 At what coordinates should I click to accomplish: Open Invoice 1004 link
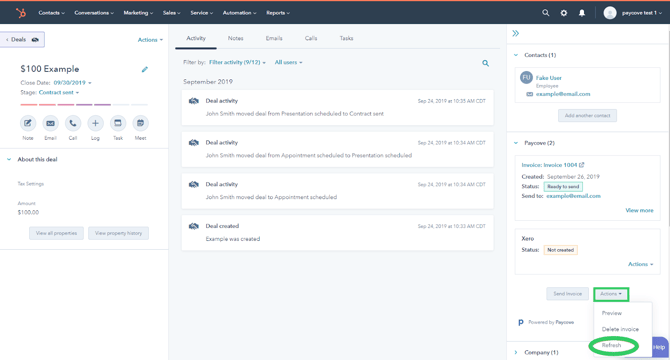coord(552,165)
